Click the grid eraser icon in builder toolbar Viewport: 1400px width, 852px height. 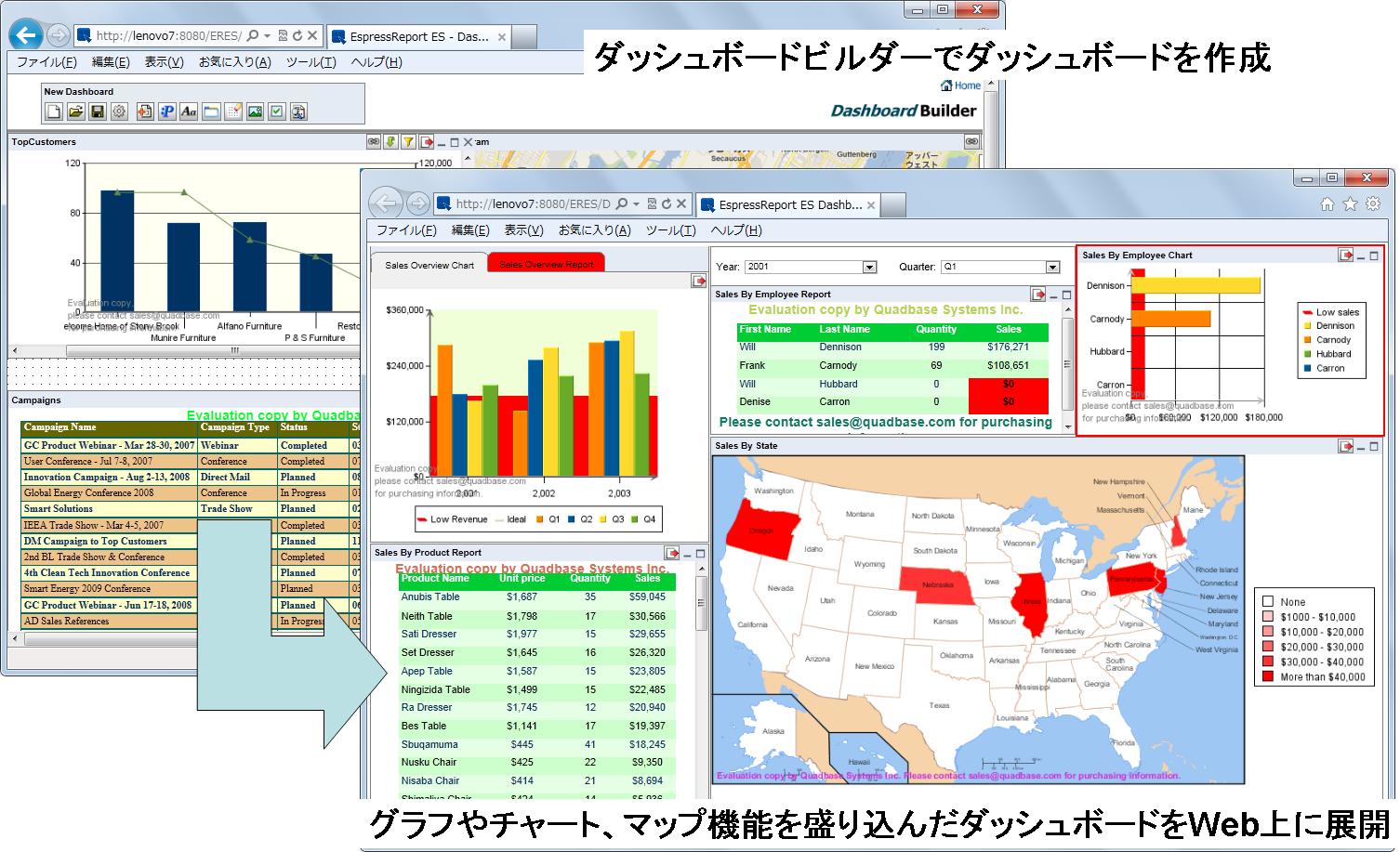[x=232, y=111]
